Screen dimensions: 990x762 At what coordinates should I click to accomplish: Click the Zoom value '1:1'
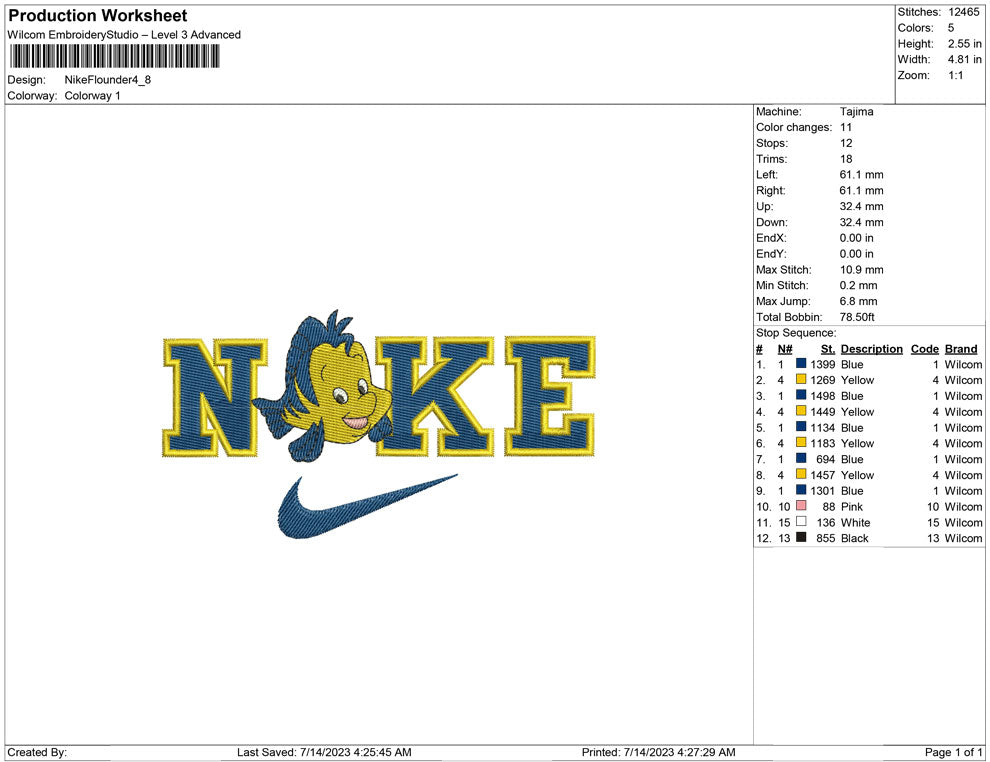pyautogui.click(x=955, y=75)
